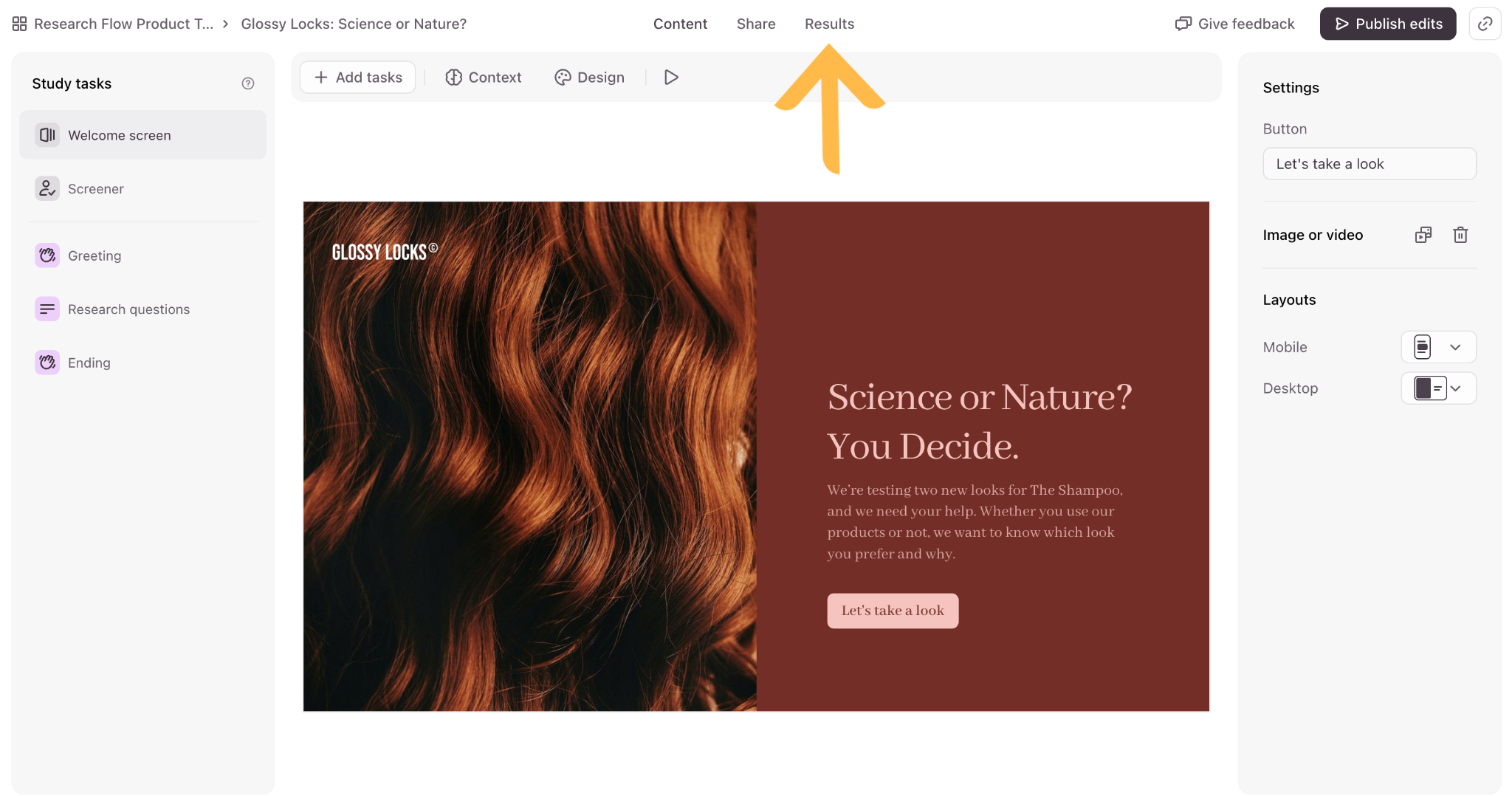Open the Greeting task

143,255
